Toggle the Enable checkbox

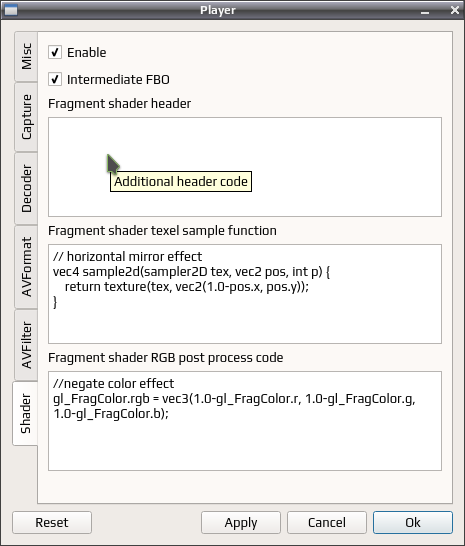[55, 53]
